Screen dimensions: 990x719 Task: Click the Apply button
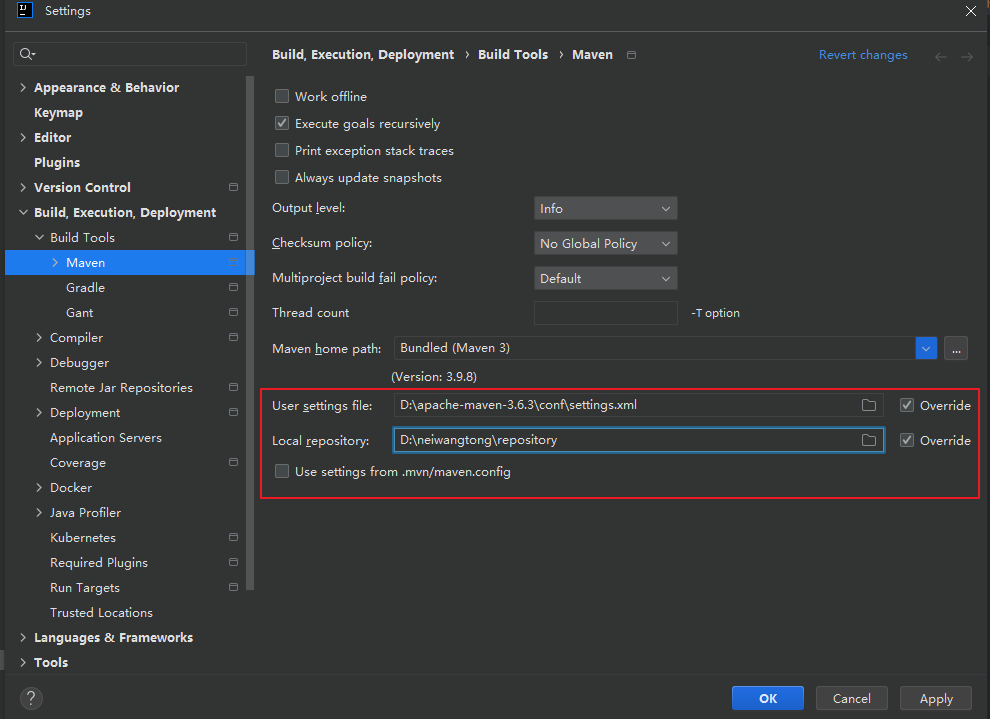(x=936, y=698)
